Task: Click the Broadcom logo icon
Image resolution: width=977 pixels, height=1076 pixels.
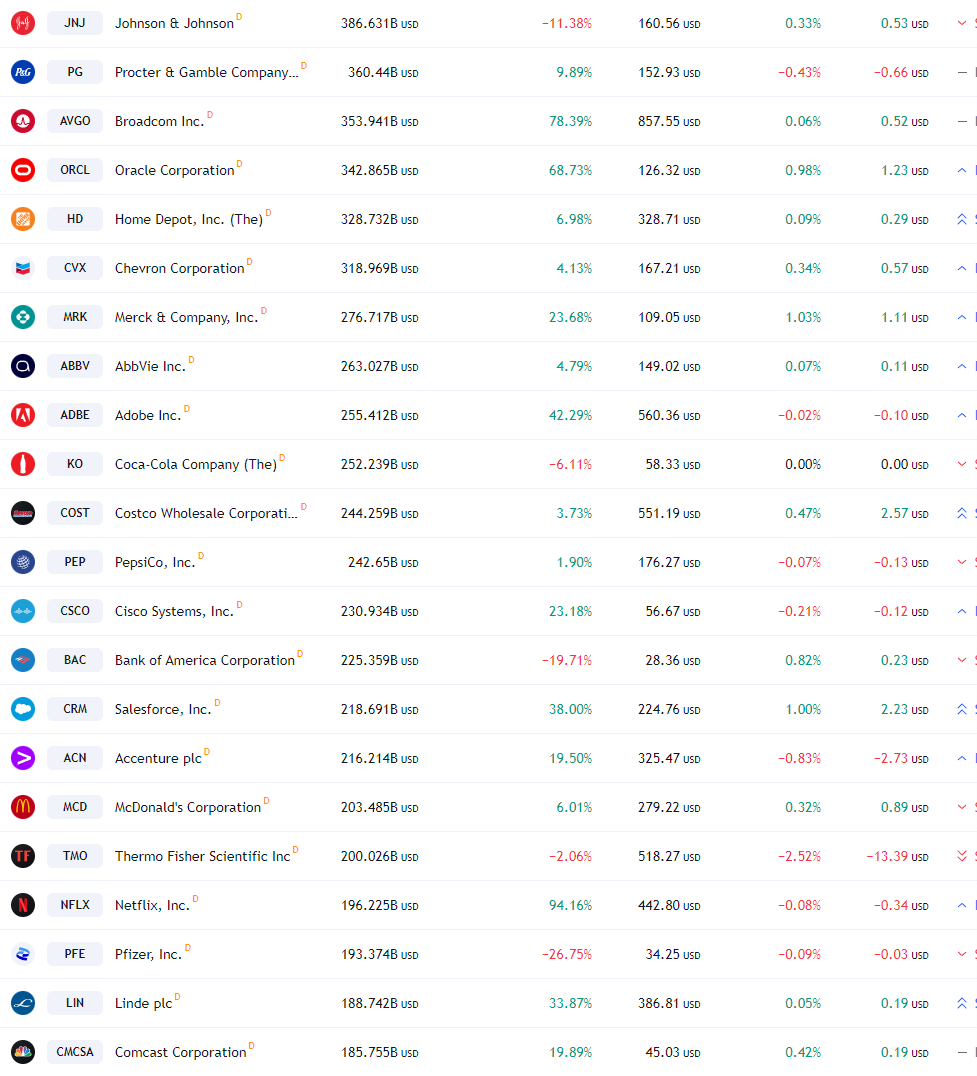Action: click(x=23, y=121)
